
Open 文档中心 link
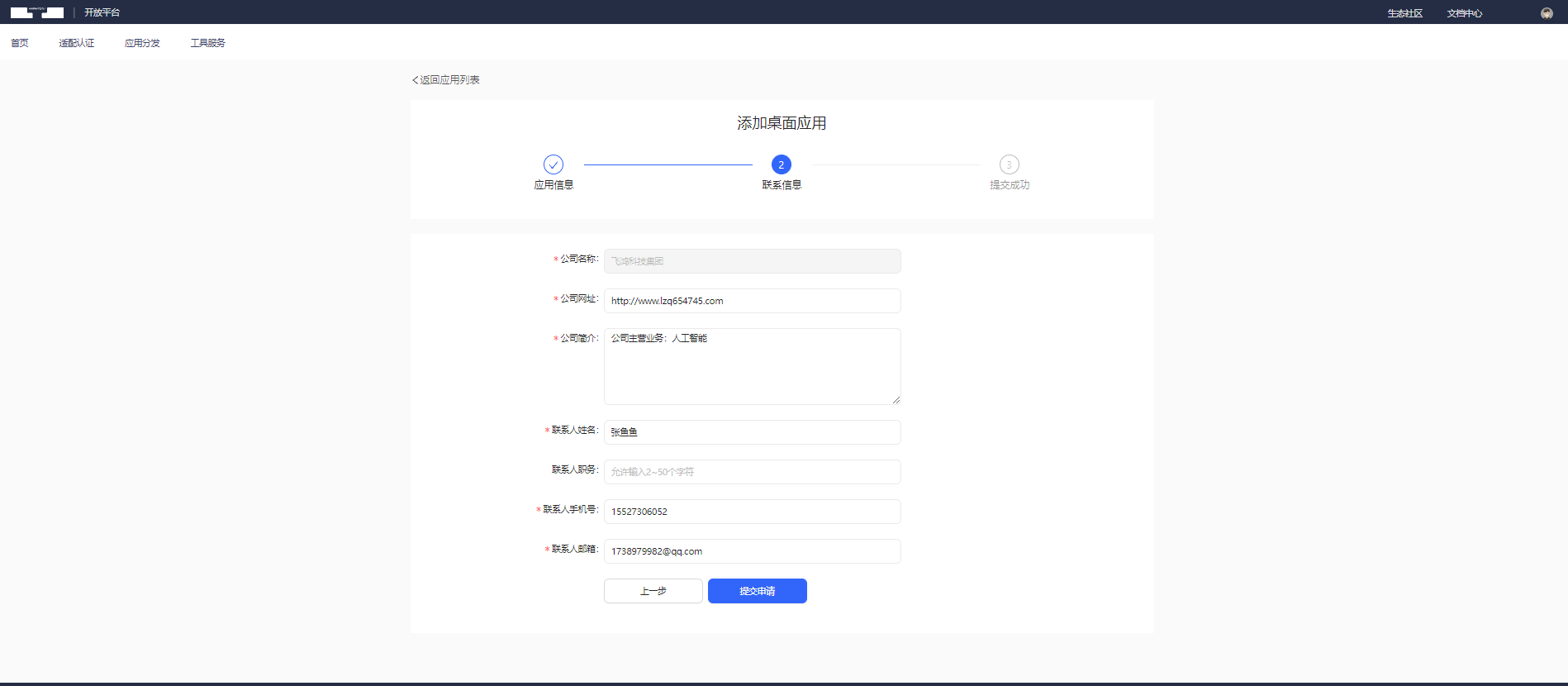point(1464,13)
